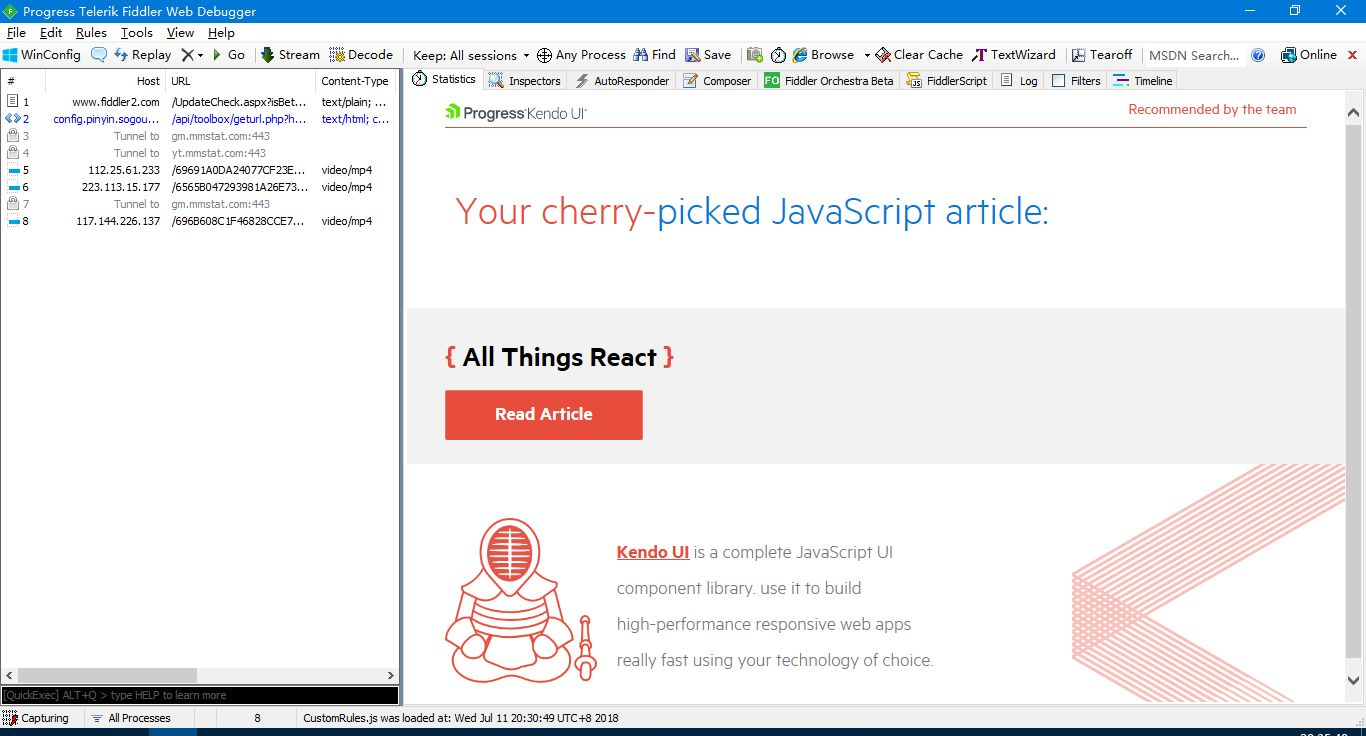Click the camera screenshot icon

point(755,55)
